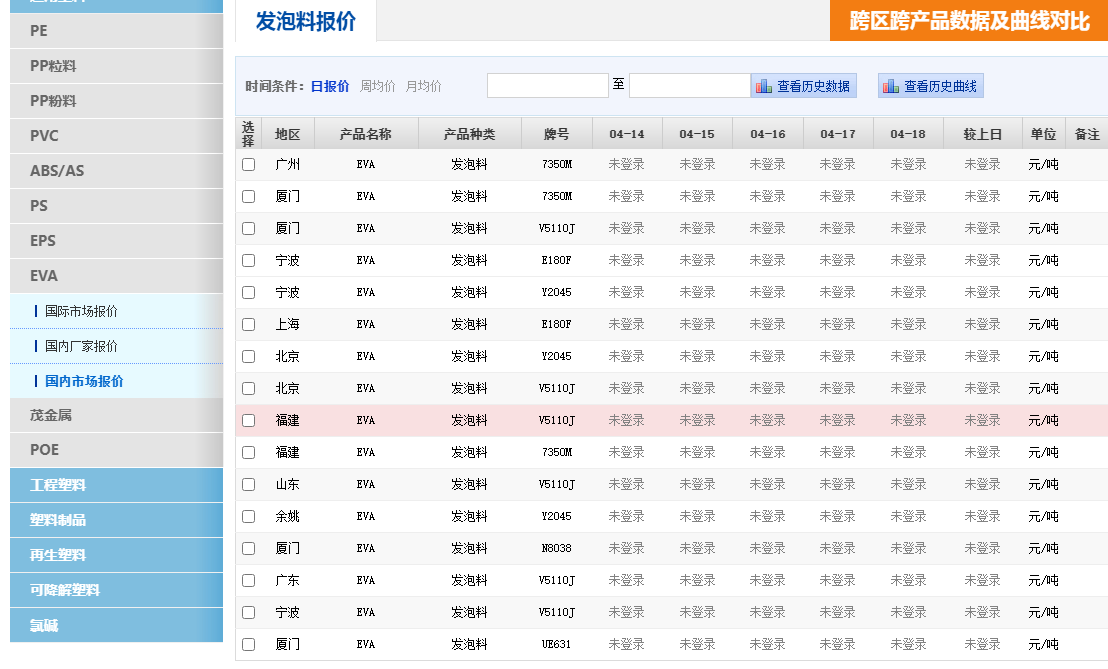Tick the checkbox for 上海 E180F
This screenshot has height=669, width=1108.
249,324
